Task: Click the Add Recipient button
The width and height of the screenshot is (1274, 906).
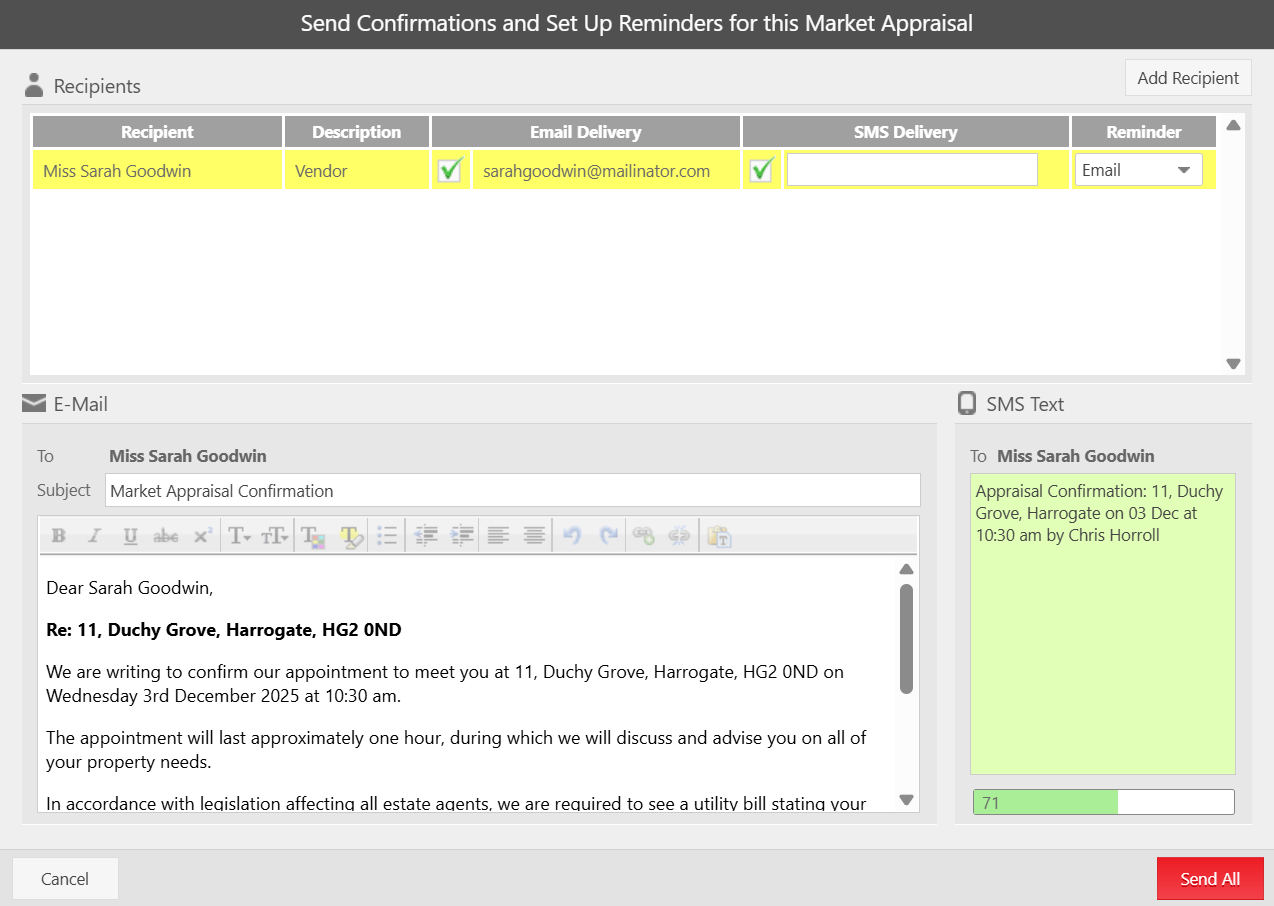Action: click(x=1188, y=78)
